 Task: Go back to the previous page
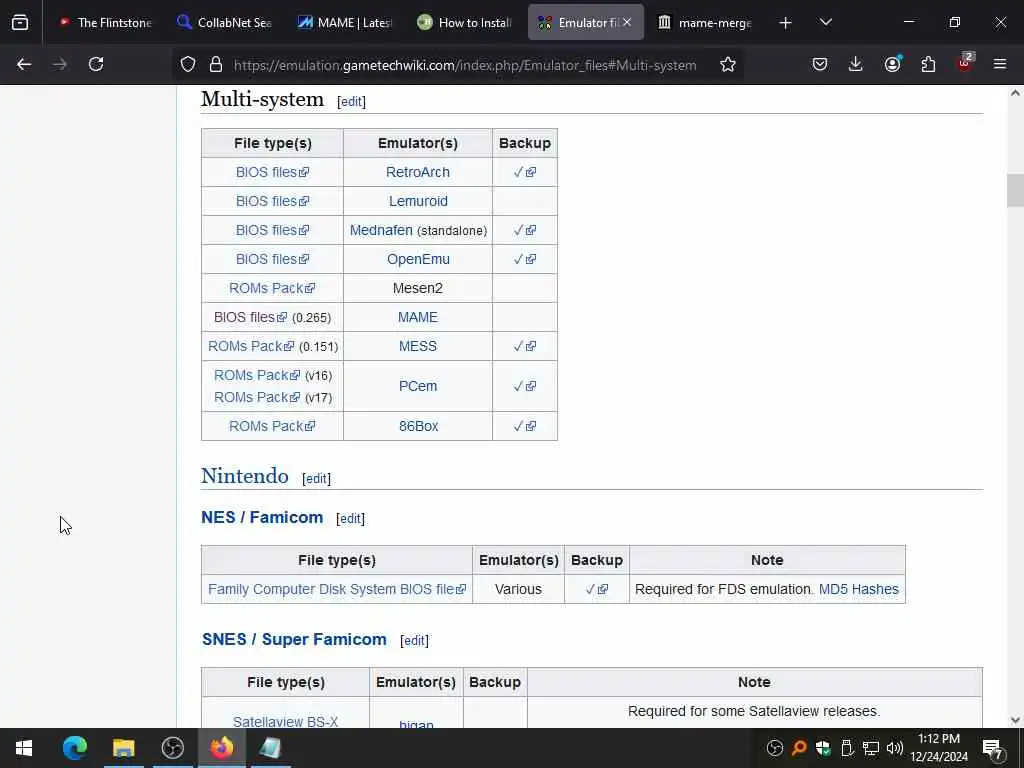coord(24,64)
